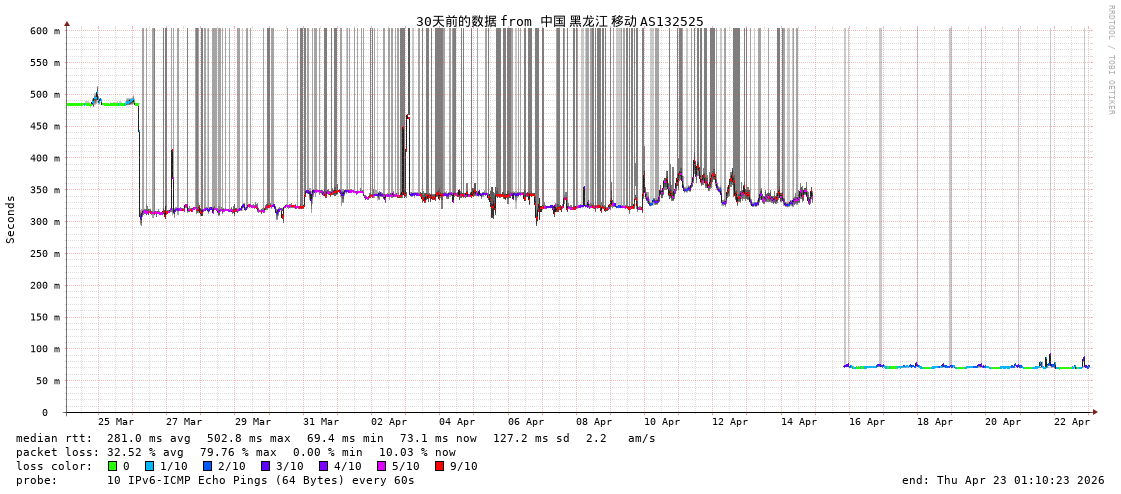Click the green 0 loss color swatch
Viewport: 1121px width, 494px height.
(x=113, y=466)
